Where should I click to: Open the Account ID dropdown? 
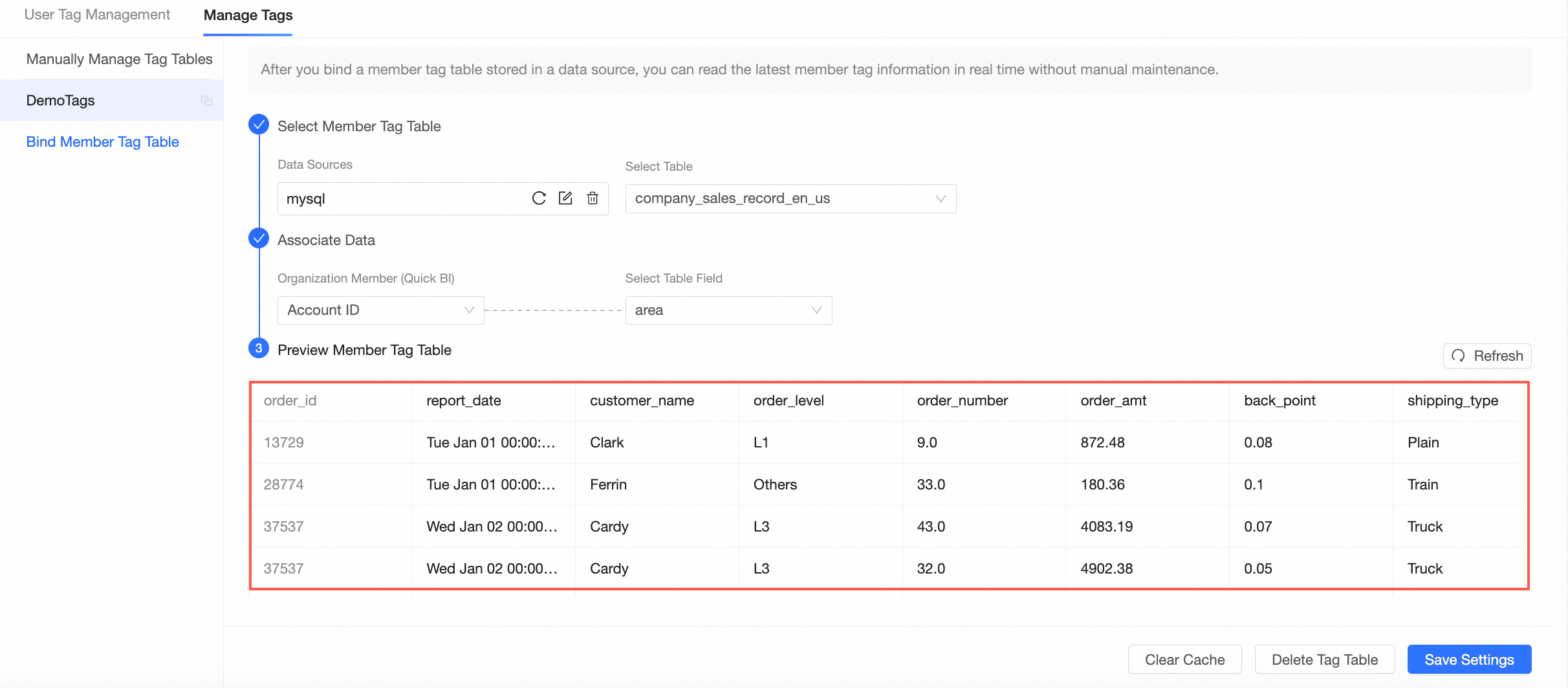(x=380, y=310)
